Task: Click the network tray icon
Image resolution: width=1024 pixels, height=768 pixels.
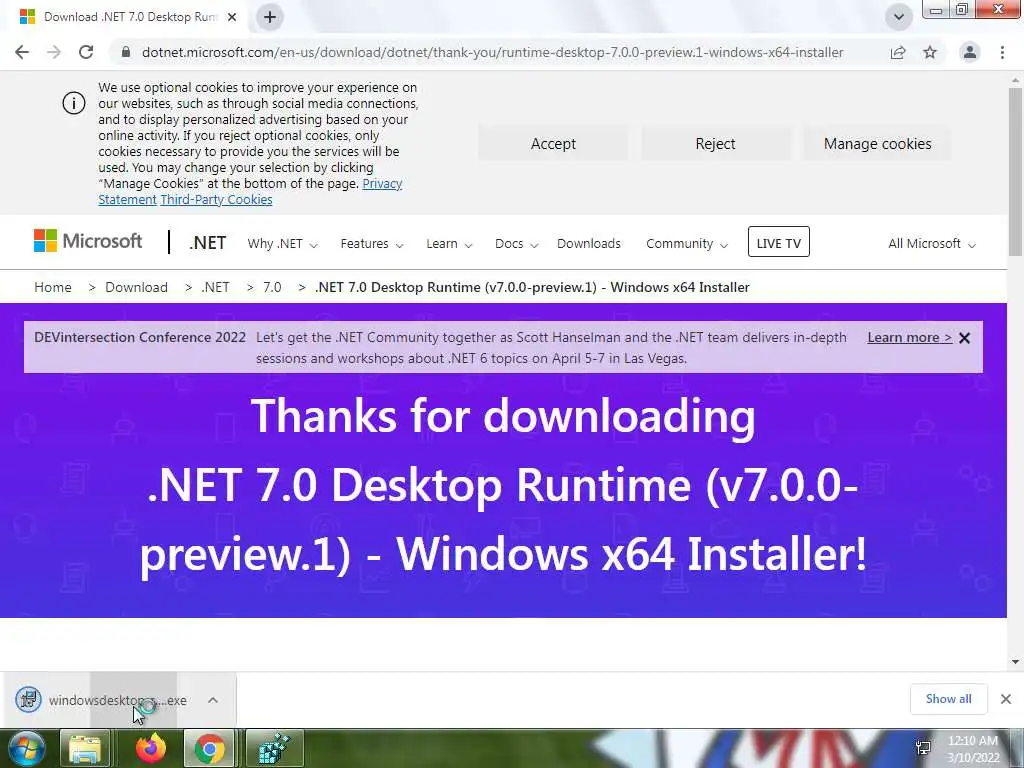Action: coord(923,748)
